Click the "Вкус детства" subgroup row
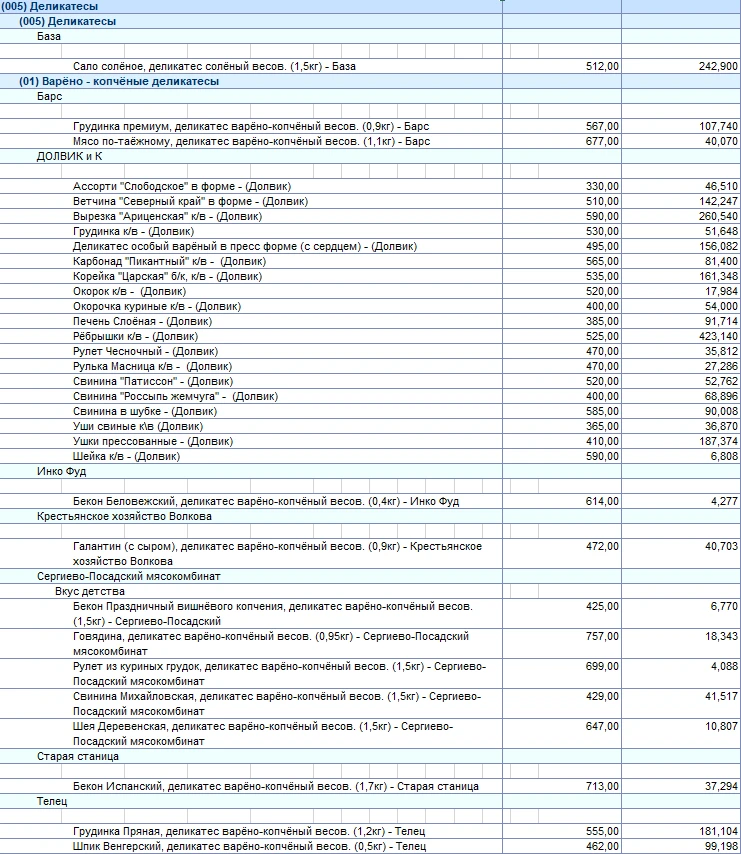 86,591
